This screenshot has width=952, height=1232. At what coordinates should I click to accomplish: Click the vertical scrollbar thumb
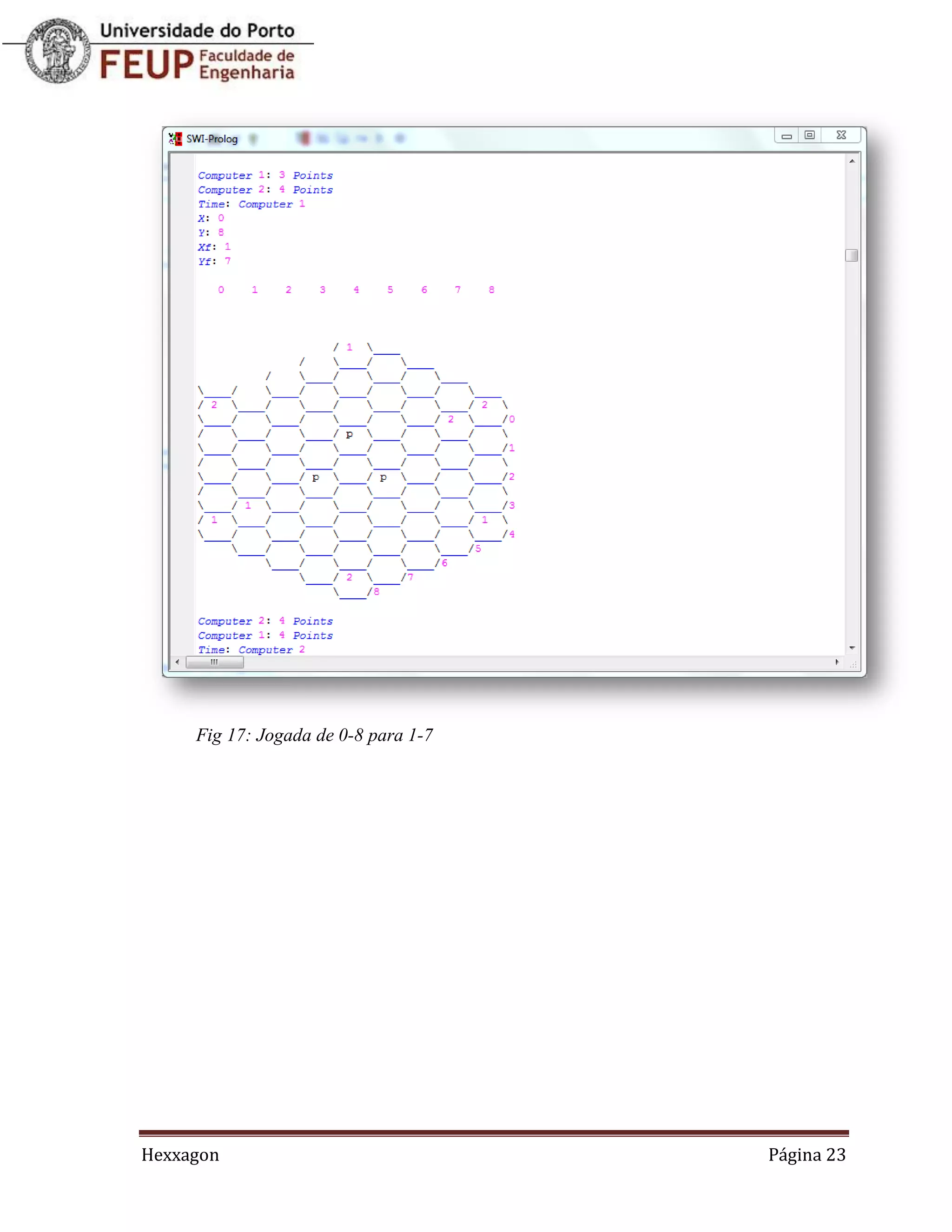pyautogui.click(x=852, y=256)
